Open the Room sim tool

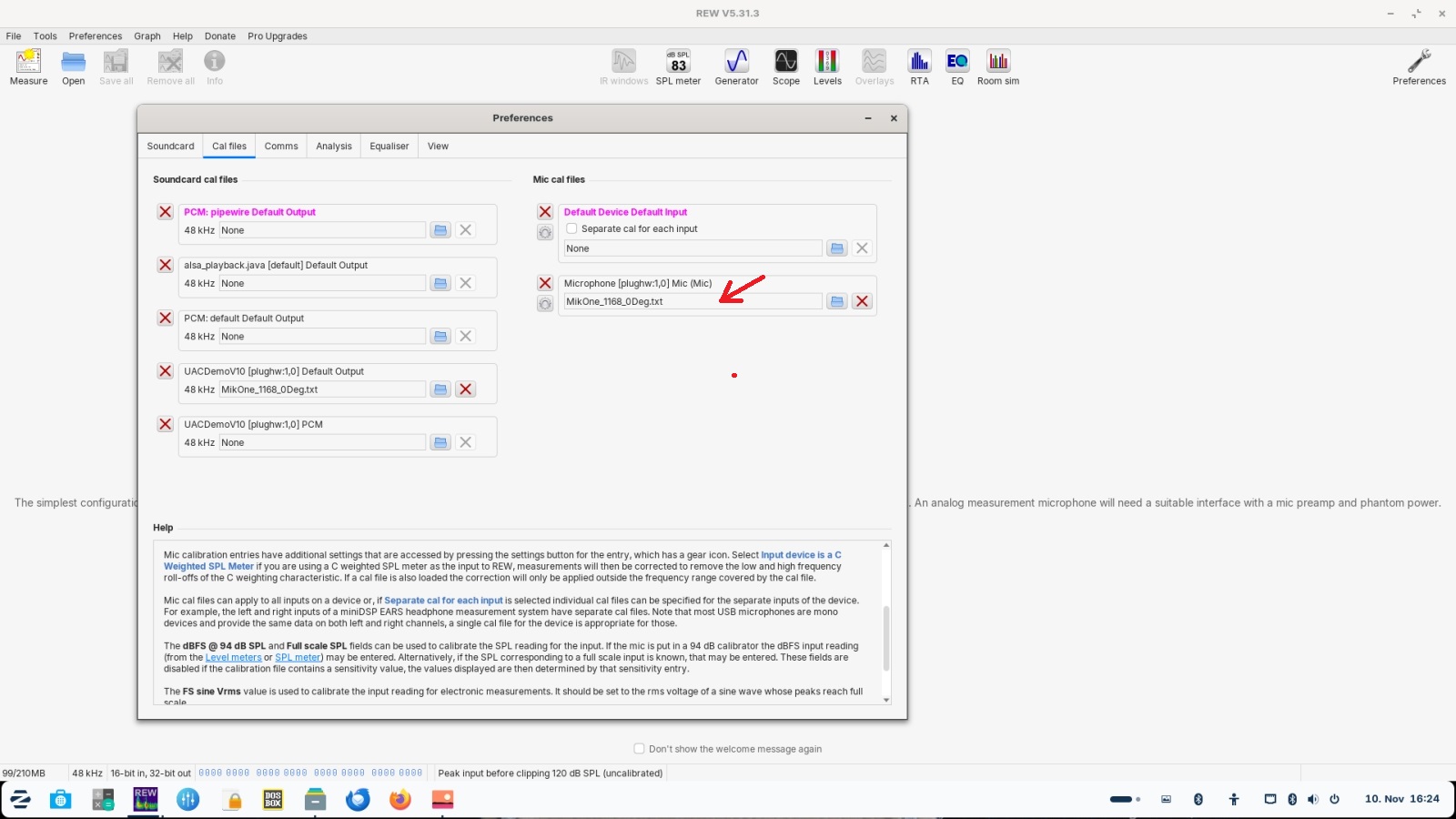(x=998, y=67)
